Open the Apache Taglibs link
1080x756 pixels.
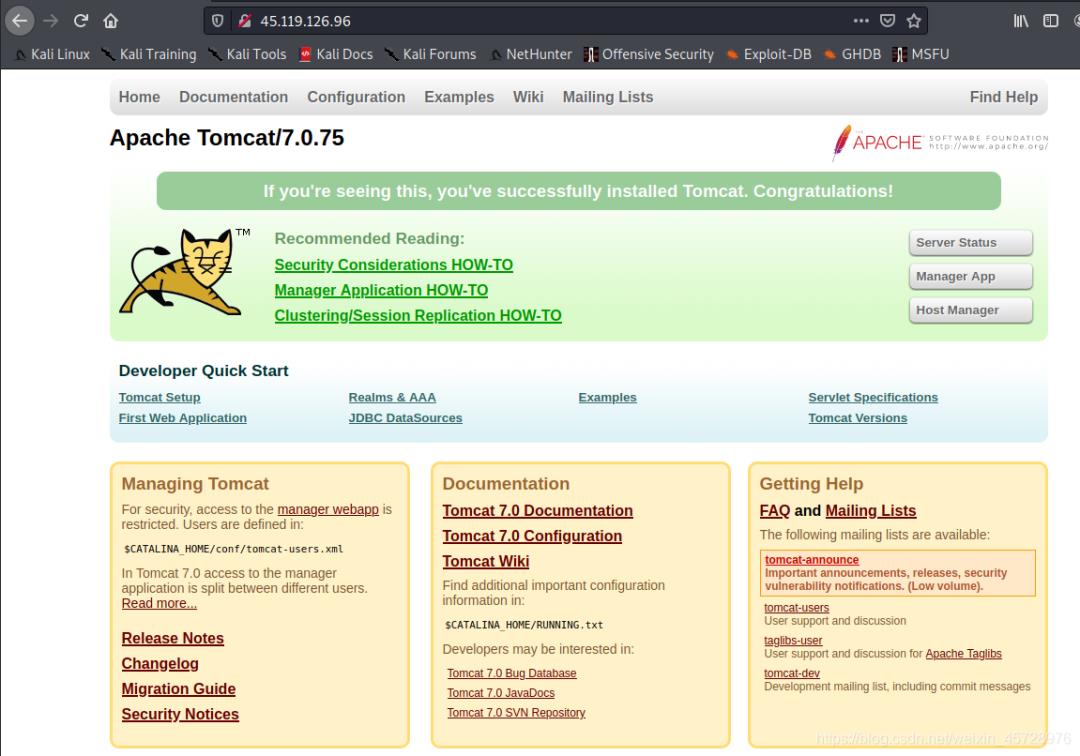point(963,653)
